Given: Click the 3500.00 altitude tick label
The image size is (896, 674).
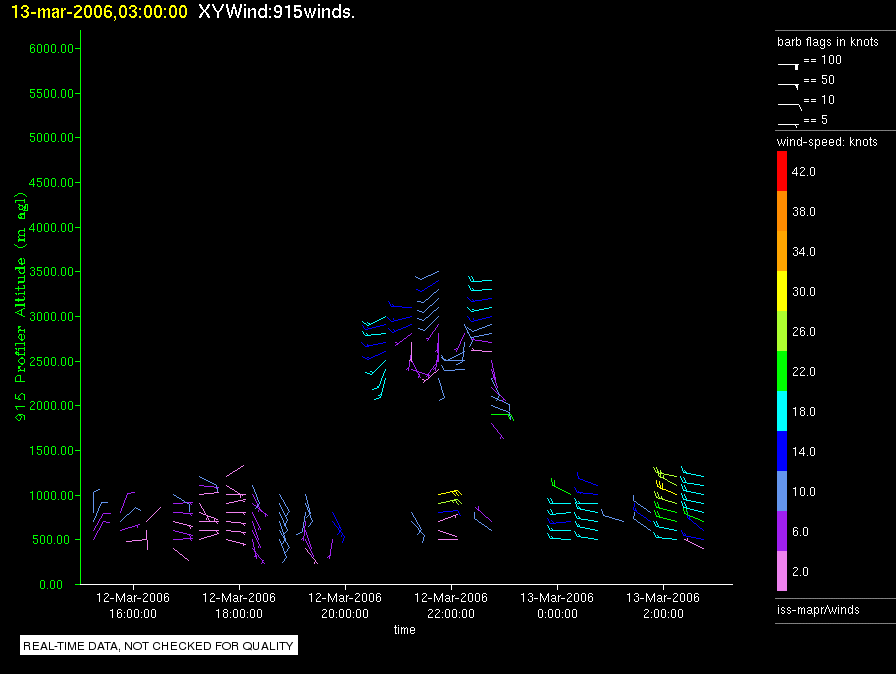Looking at the screenshot, I should [51, 272].
